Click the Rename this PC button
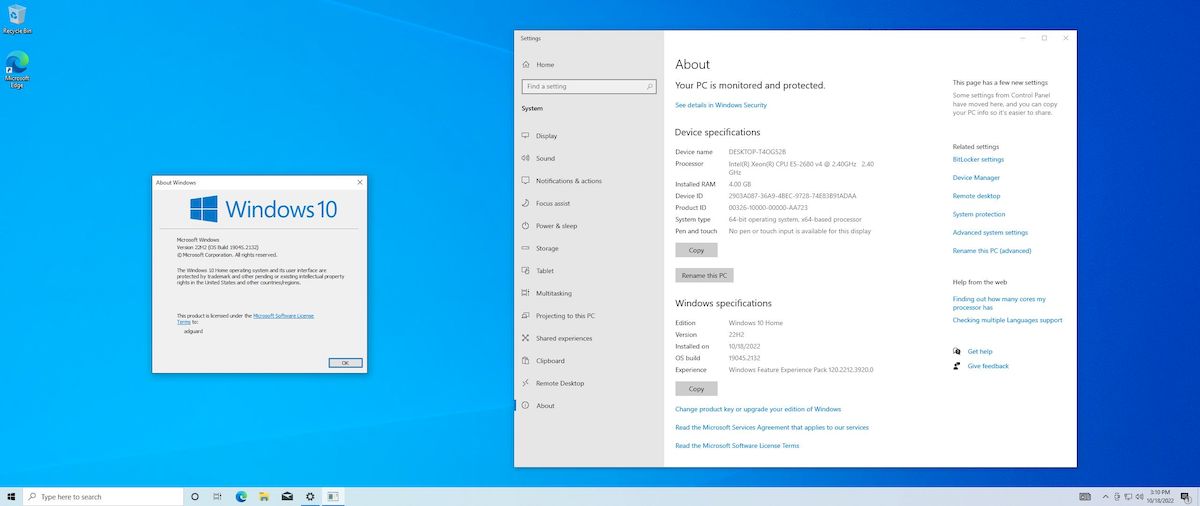The height and width of the screenshot is (506, 1200). coord(705,275)
